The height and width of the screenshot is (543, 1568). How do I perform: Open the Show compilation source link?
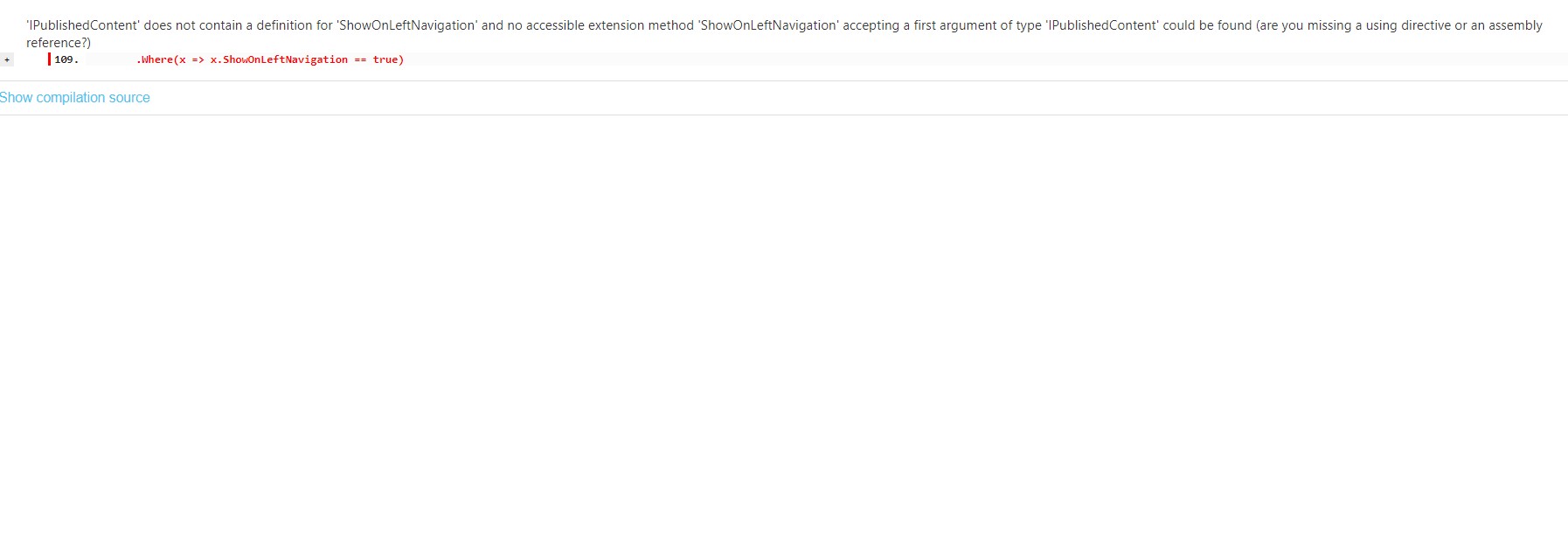tap(75, 98)
